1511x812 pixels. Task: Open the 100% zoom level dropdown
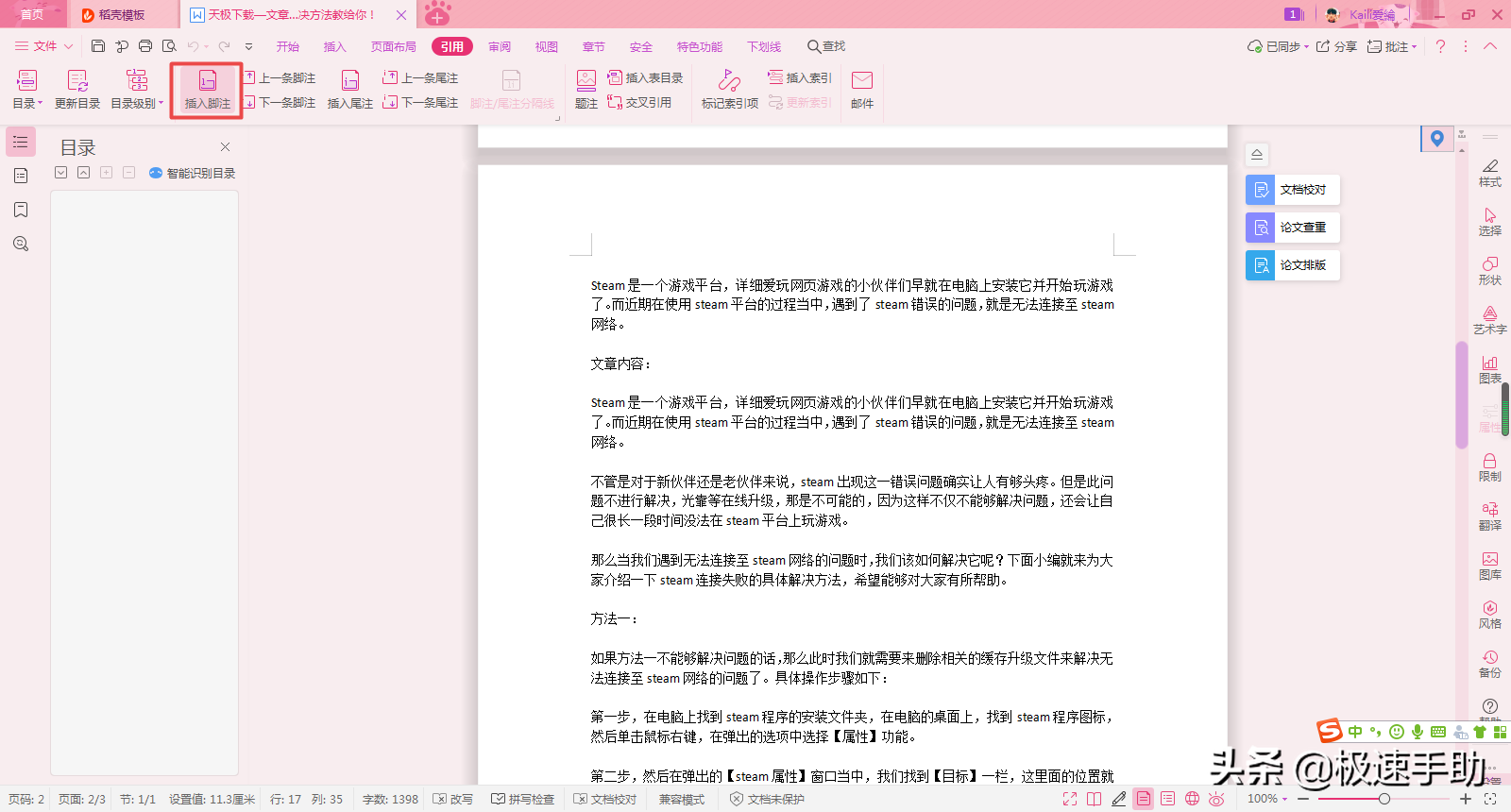[x=1267, y=799]
